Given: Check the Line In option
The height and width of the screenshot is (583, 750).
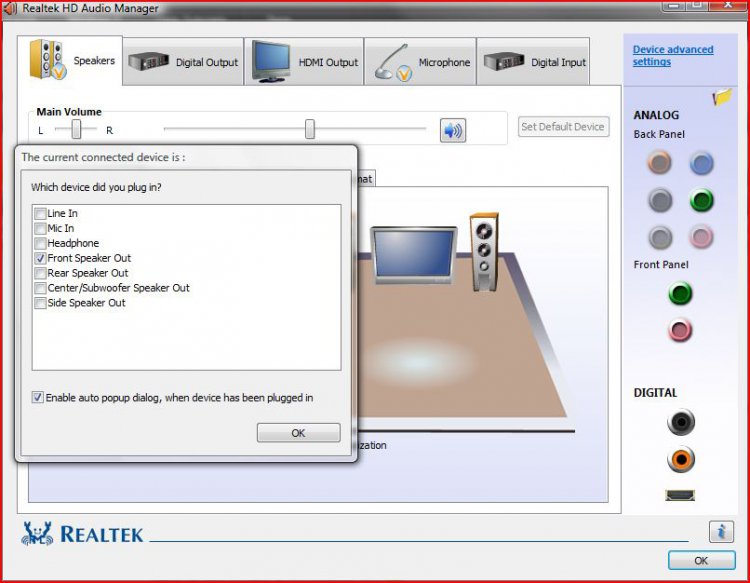Looking at the screenshot, I should [40, 213].
